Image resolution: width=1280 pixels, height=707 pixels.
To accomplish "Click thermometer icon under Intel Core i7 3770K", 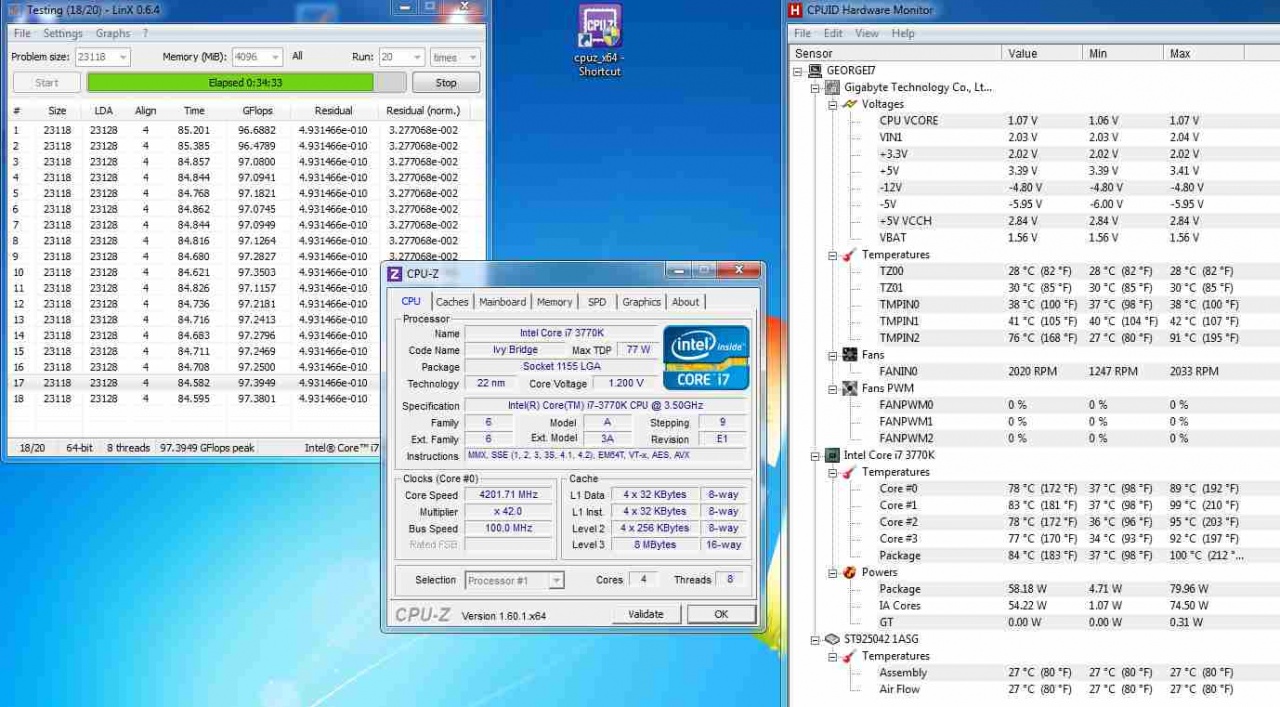I will coord(851,472).
